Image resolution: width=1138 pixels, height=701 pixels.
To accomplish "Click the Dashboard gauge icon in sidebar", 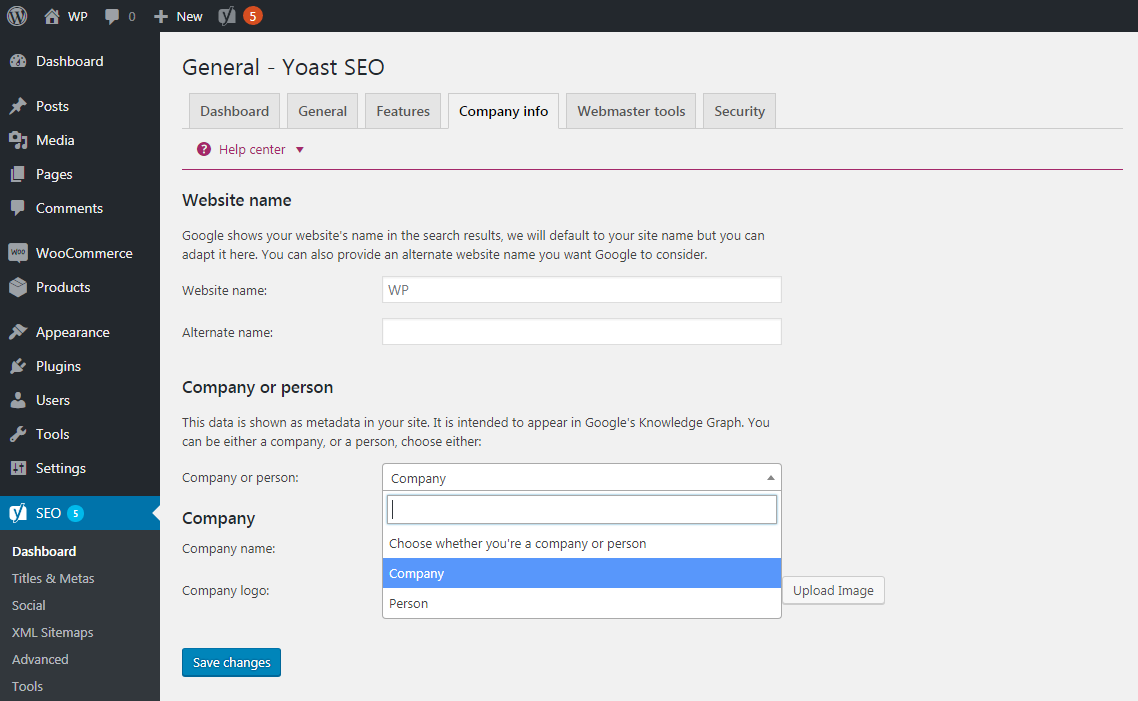I will [x=18, y=62].
